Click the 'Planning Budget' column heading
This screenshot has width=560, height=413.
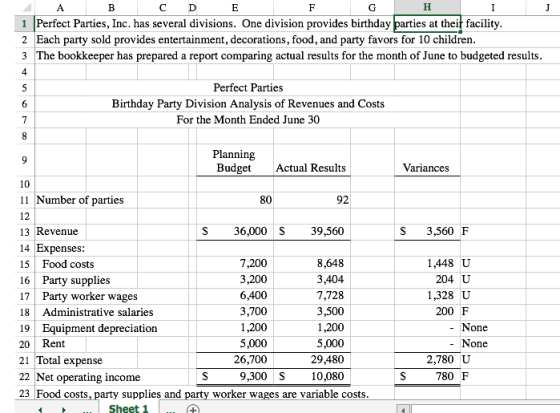tap(234, 161)
